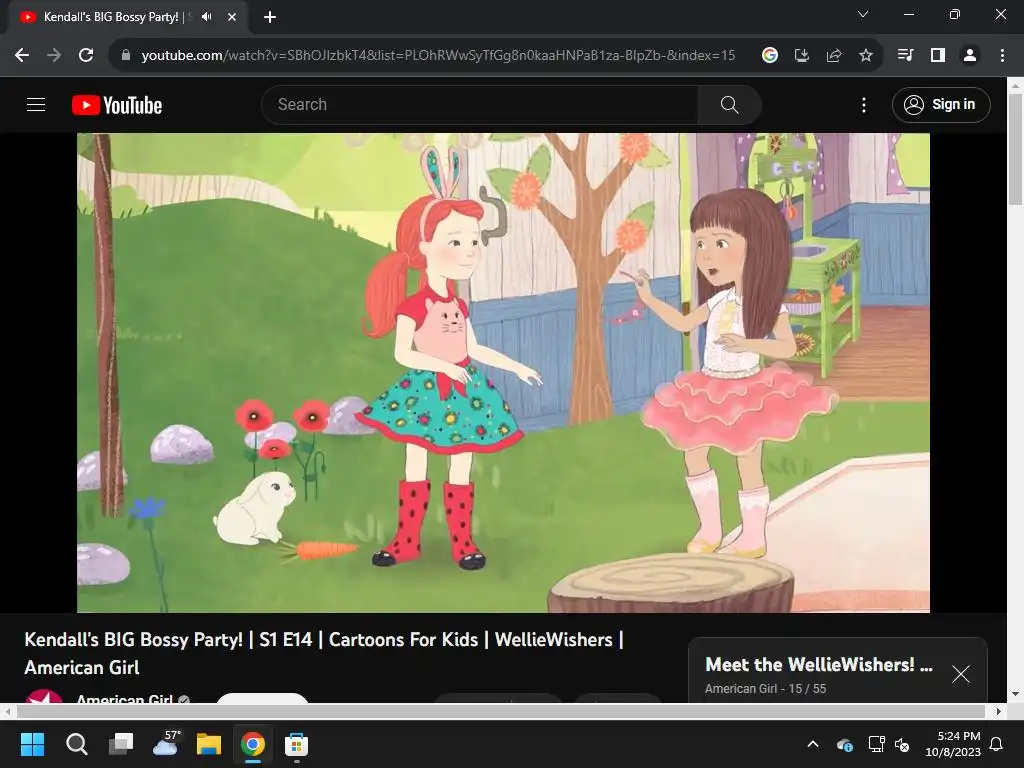This screenshot has width=1024, height=768.
Task: Toggle Chrome side panel icon
Action: pos(938,56)
